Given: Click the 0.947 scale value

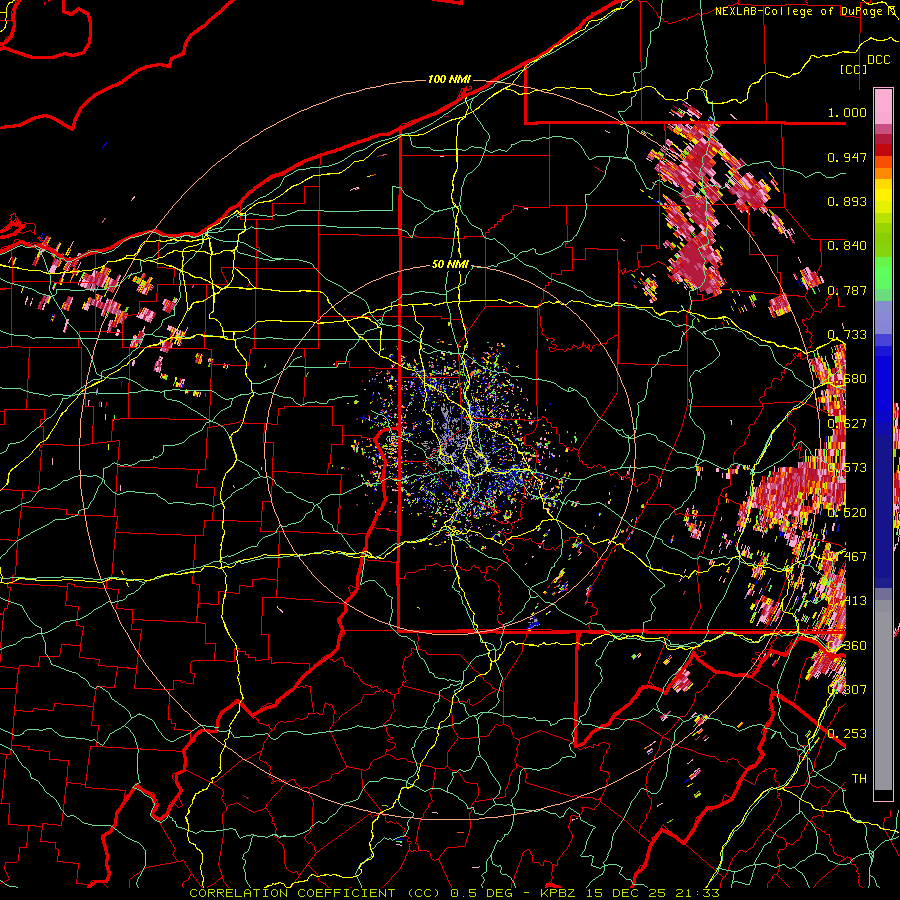Looking at the screenshot, I should point(847,157).
